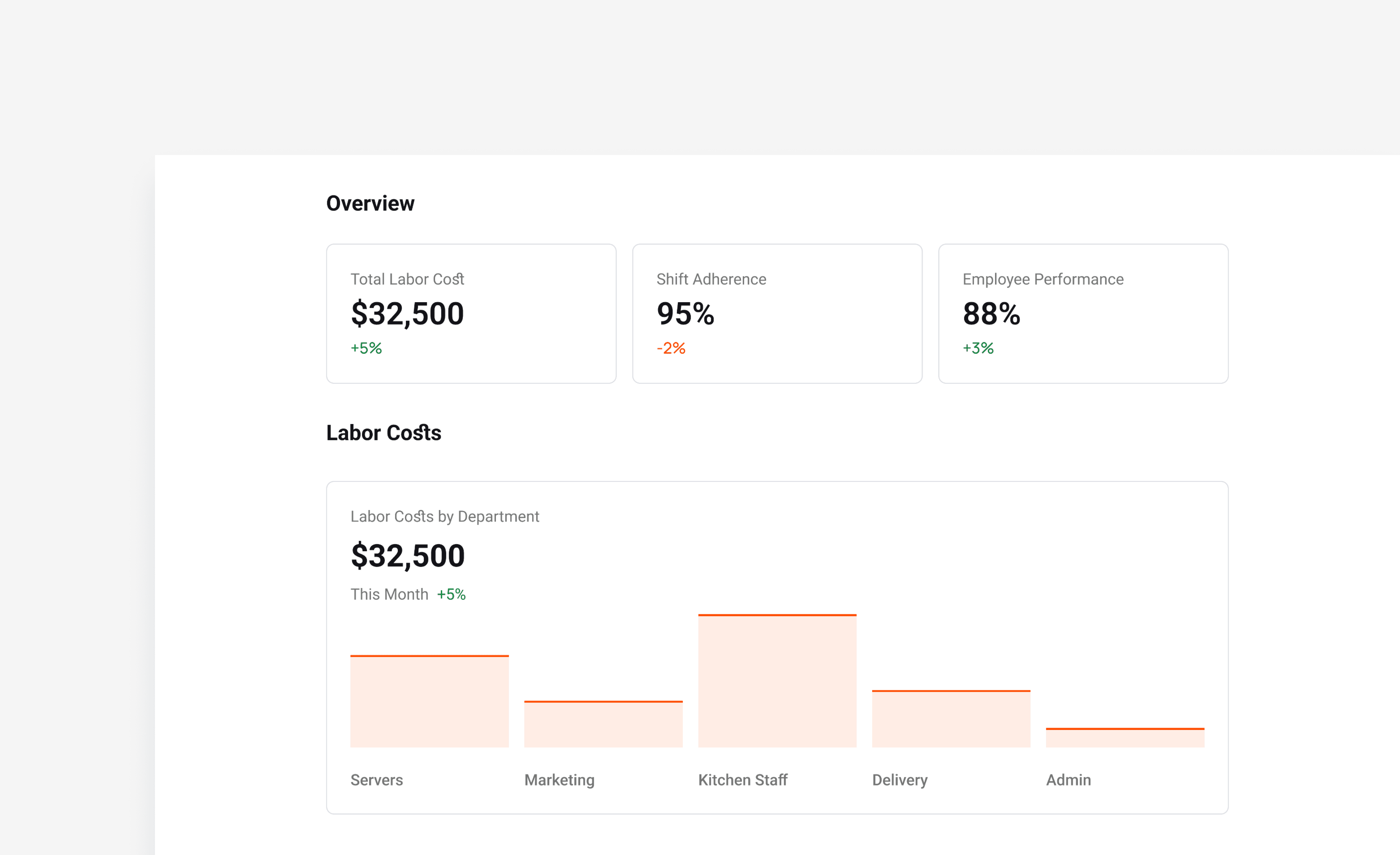The height and width of the screenshot is (855, 1400).
Task: Click the 95% shift adherence value
Action: (685, 314)
